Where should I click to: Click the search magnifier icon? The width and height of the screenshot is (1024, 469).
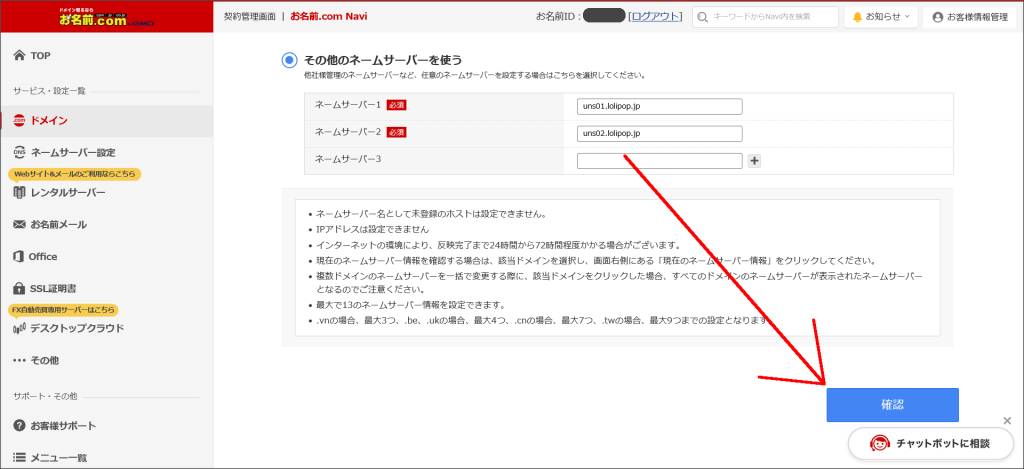(x=703, y=16)
